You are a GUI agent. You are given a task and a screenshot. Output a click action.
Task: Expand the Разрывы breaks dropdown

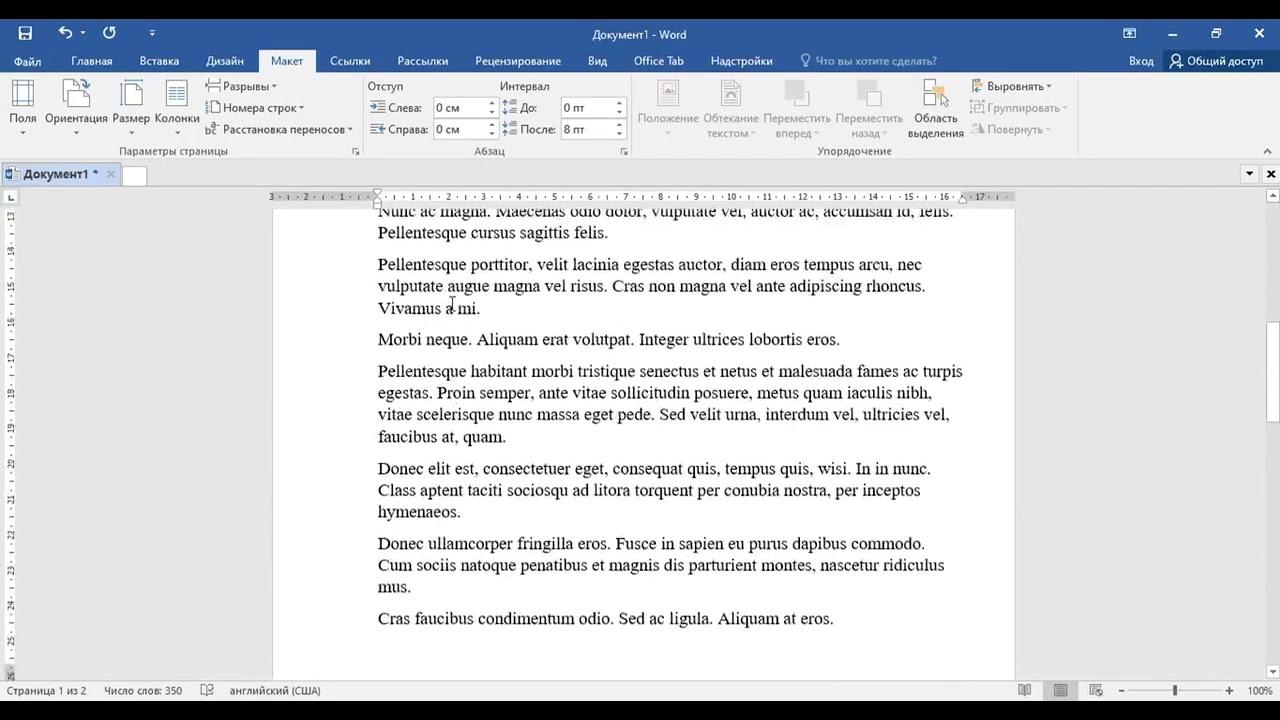click(241, 86)
